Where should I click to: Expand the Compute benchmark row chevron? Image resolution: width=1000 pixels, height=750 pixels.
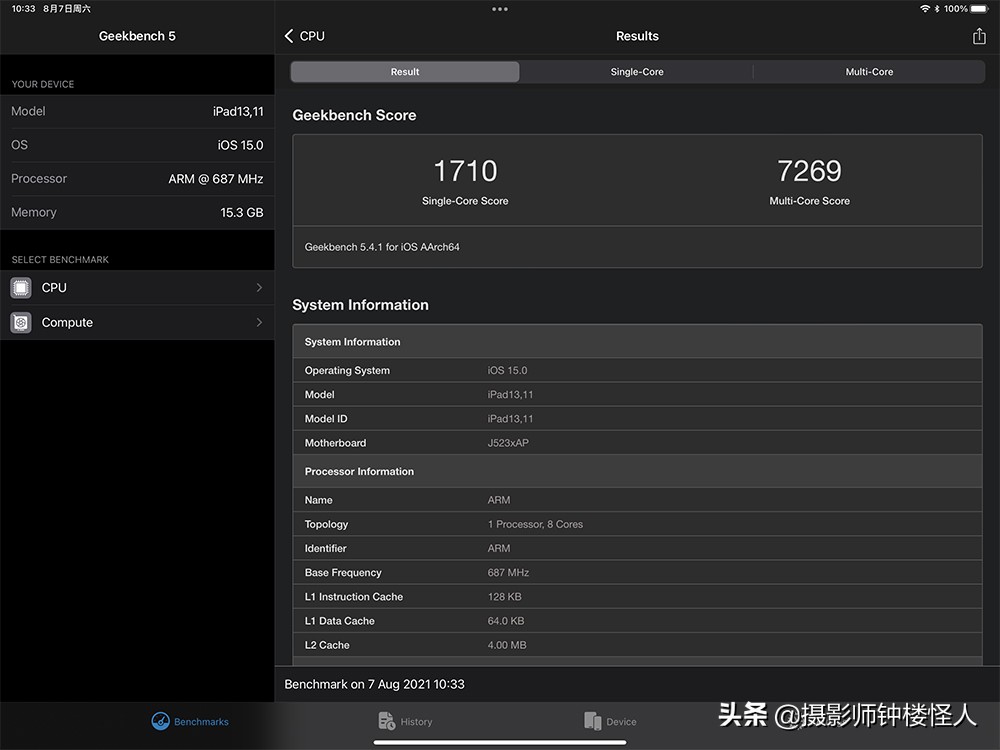(259, 323)
